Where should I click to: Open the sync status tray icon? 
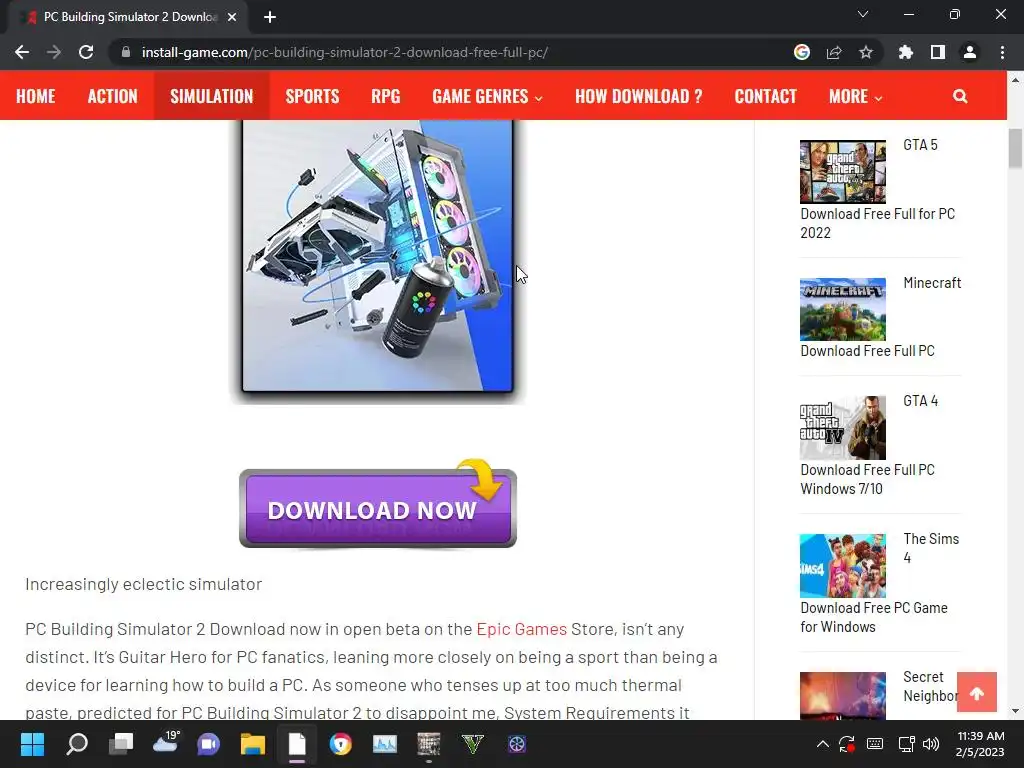point(847,744)
